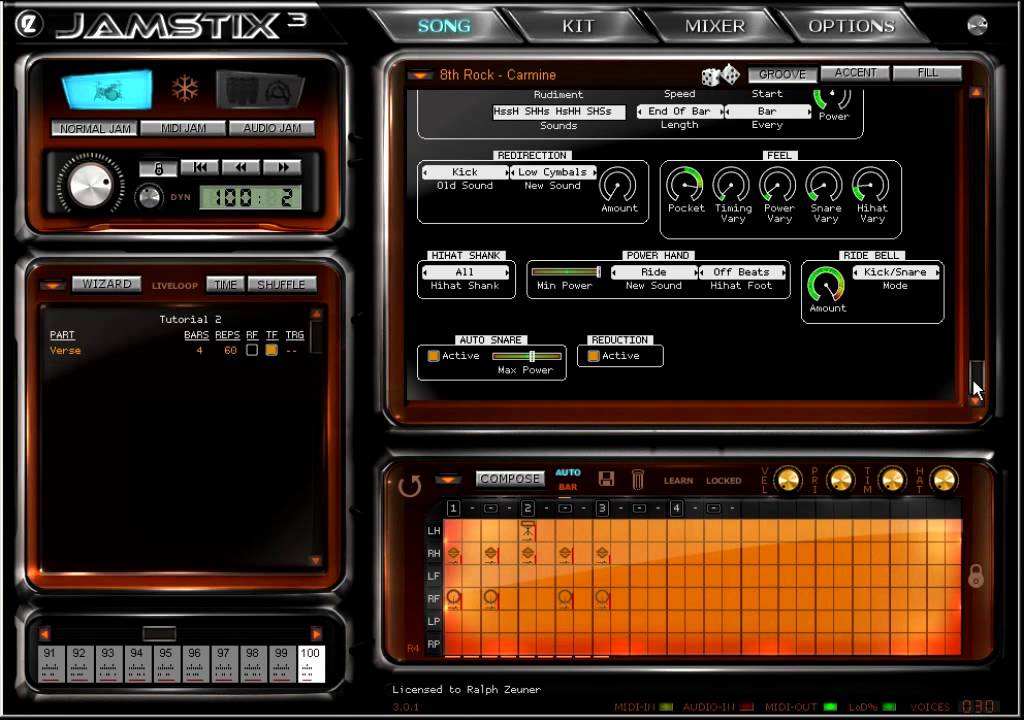
Task: Click the Redirection Amount knob
Action: [618, 184]
